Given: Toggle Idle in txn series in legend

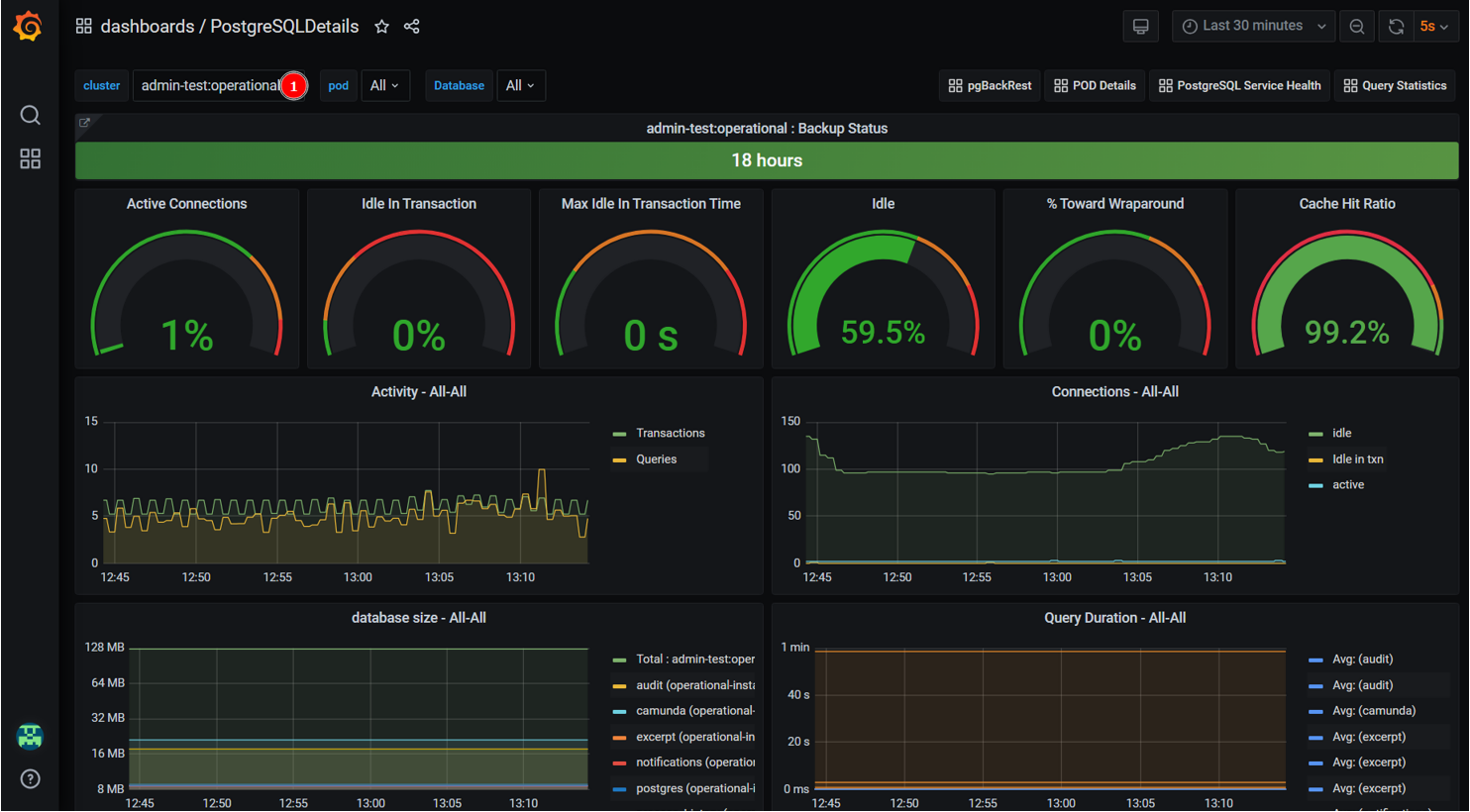Looking at the screenshot, I should (x=1358, y=458).
